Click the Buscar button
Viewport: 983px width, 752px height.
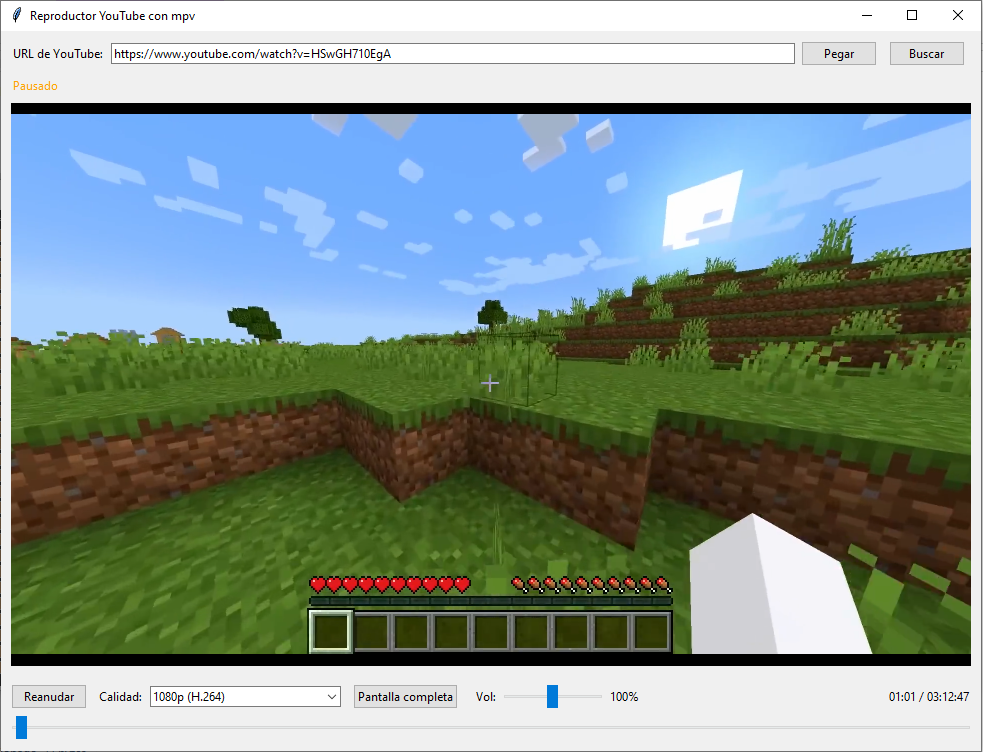point(926,54)
